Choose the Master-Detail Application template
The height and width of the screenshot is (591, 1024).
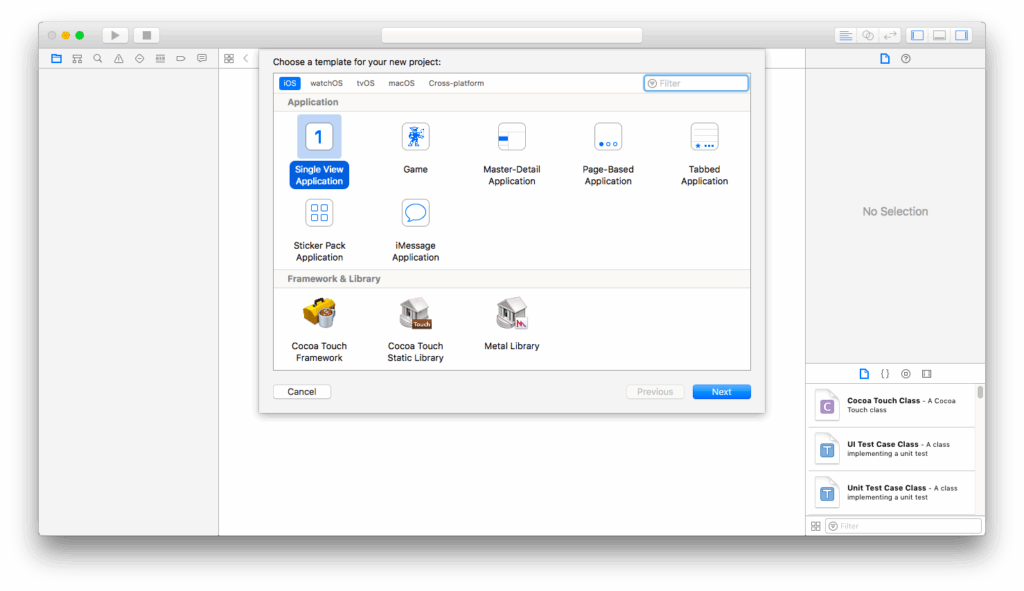point(511,137)
